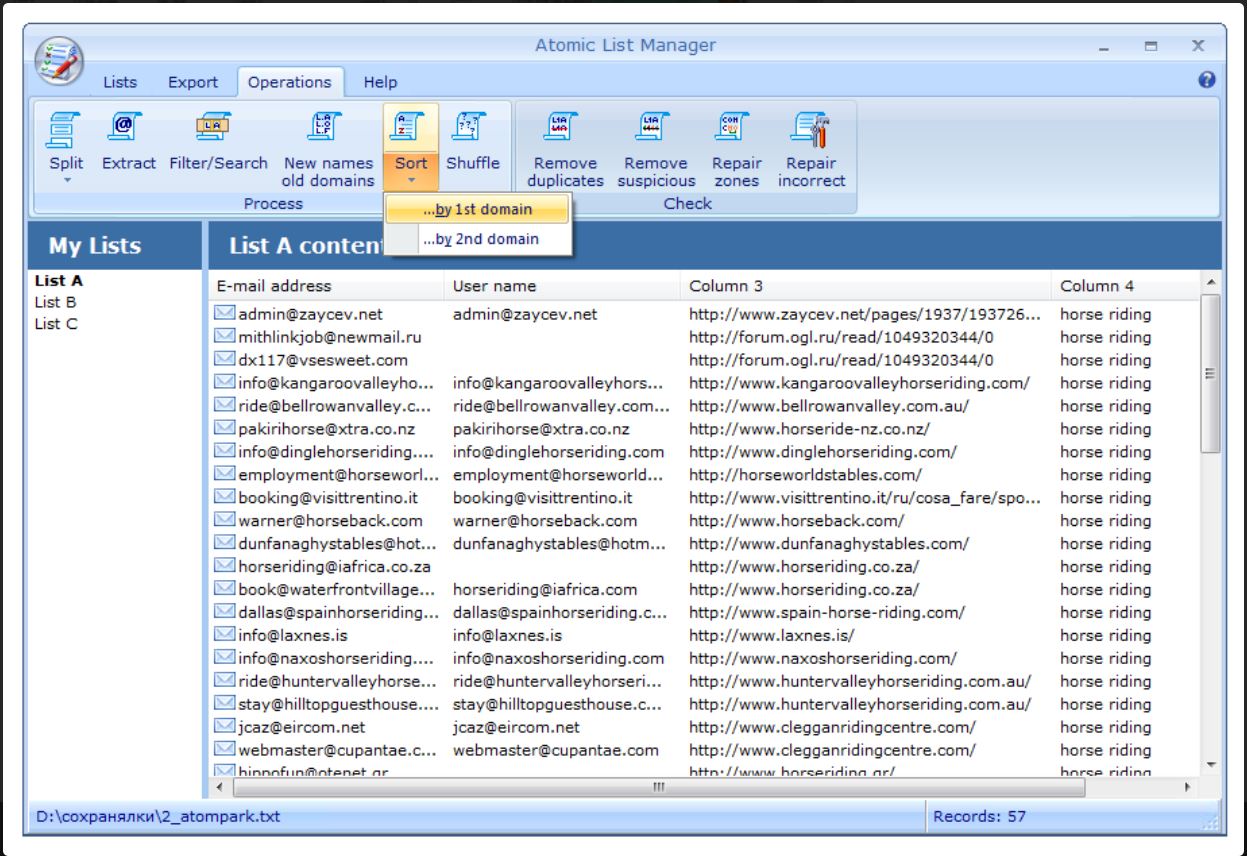The image size is (1247, 856).
Task: Click envelope icon beside booking@visittrentino.it
Action: click(225, 497)
